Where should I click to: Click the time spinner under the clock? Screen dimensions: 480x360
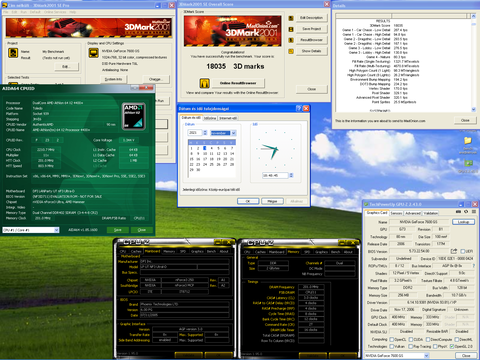pos(291,175)
